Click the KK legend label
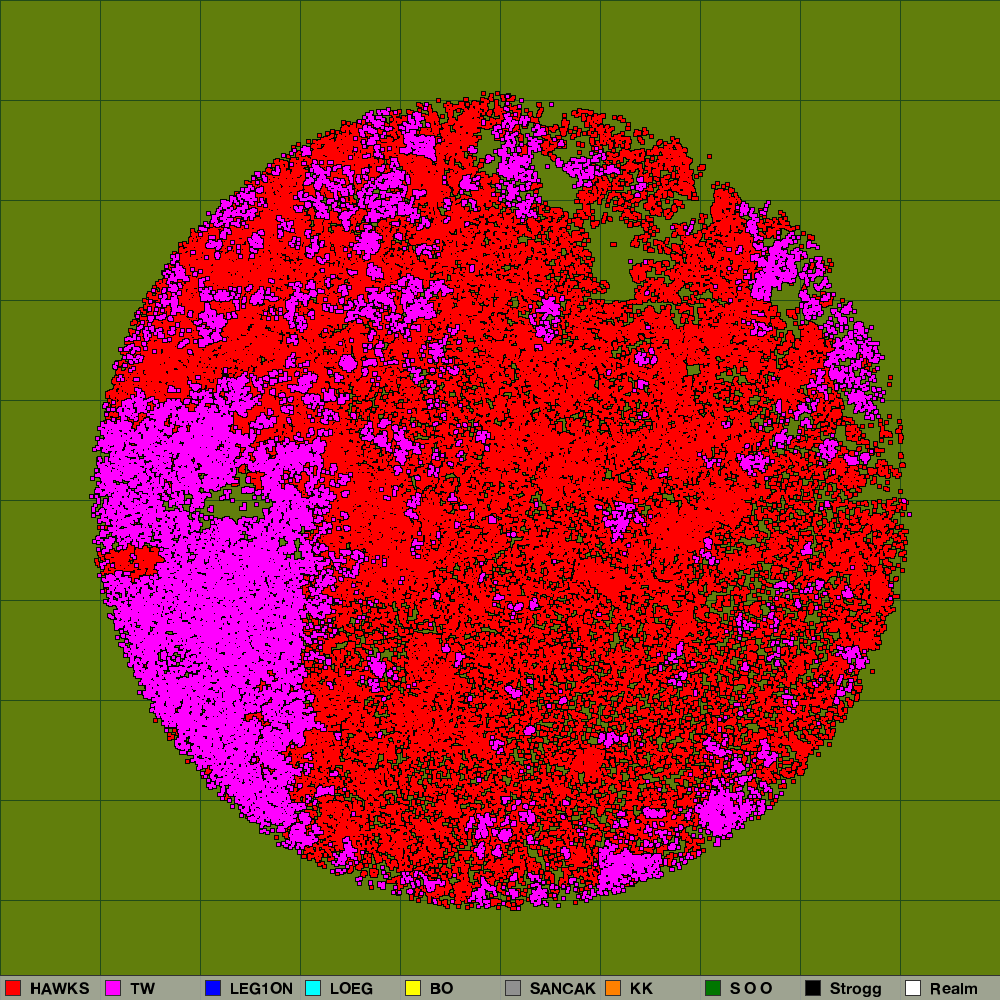Screen dimensions: 1000x1000 (x=641, y=989)
